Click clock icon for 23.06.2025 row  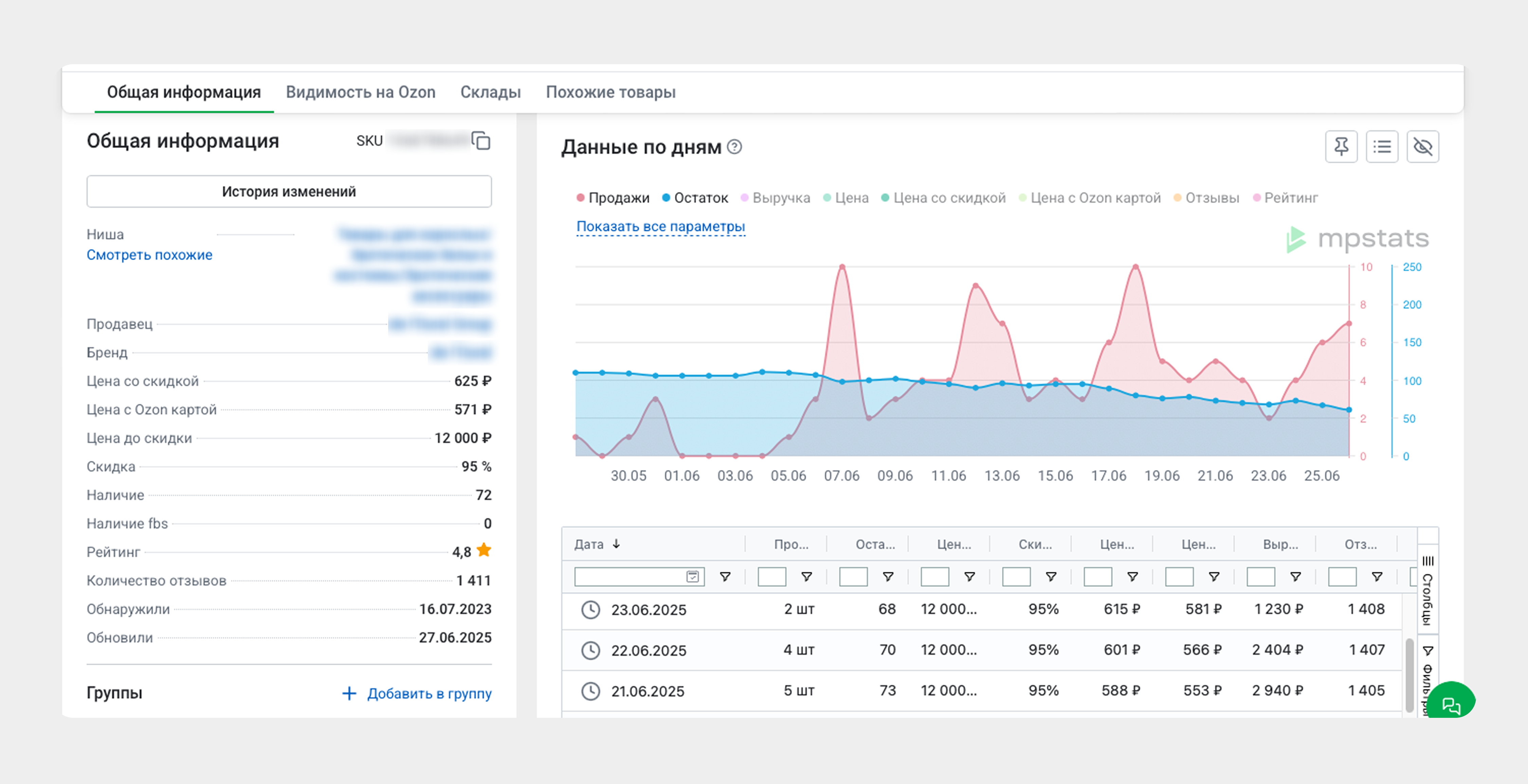coord(590,610)
